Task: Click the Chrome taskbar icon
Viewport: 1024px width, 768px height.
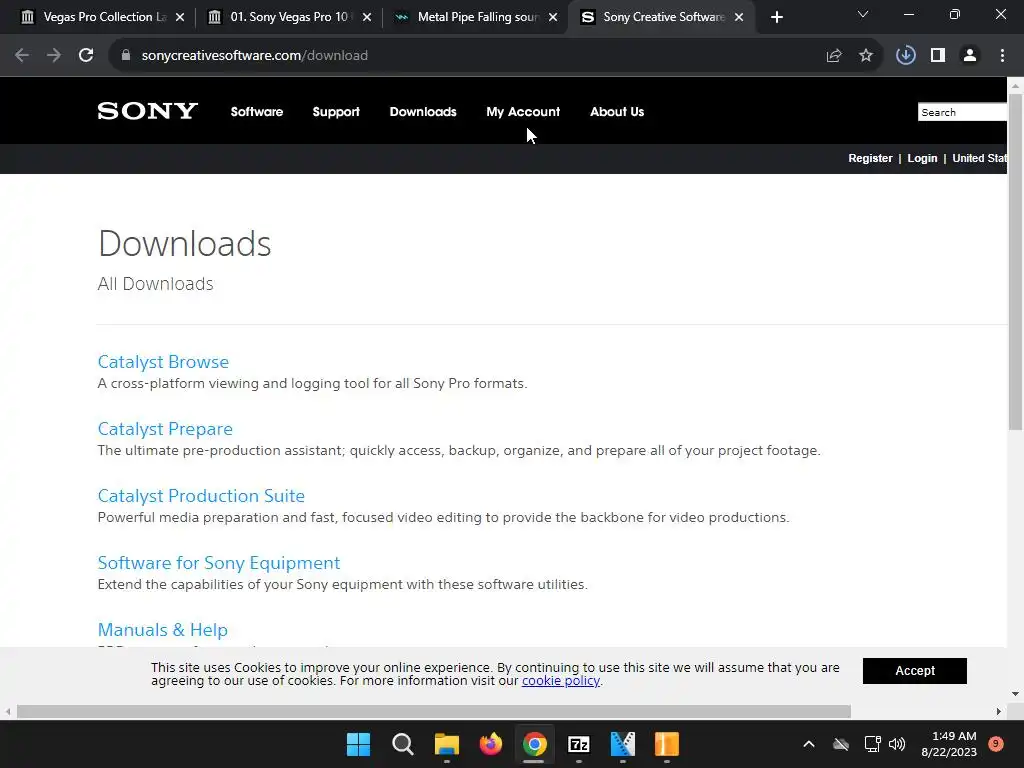Action: click(534, 744)
